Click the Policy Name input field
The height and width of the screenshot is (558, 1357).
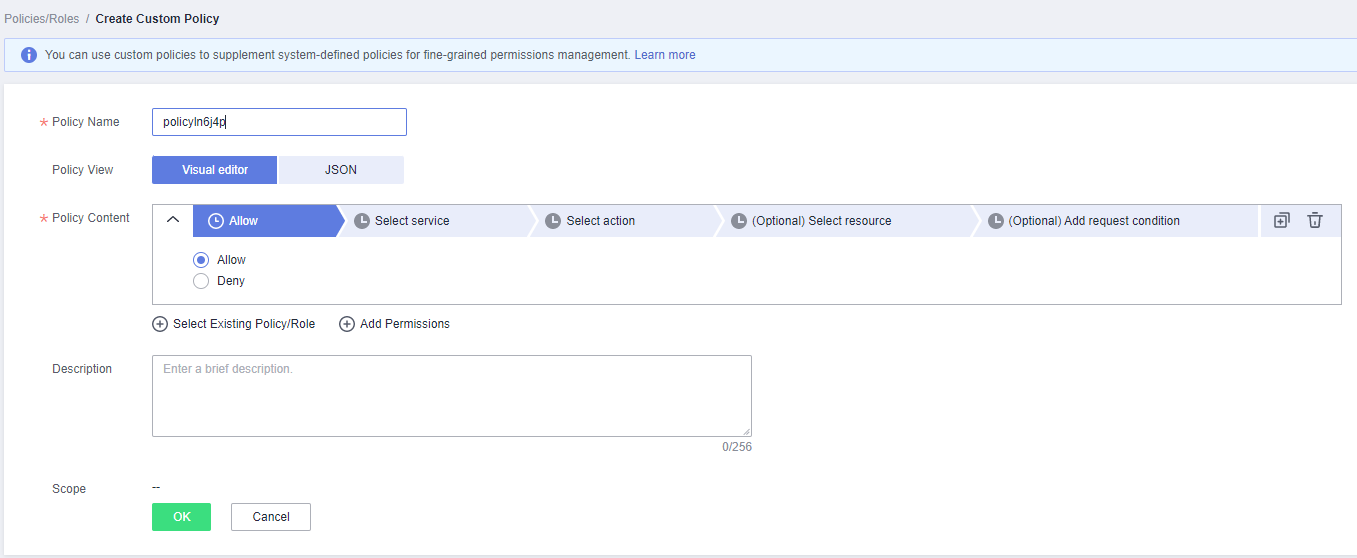click(x=279, y=122)
